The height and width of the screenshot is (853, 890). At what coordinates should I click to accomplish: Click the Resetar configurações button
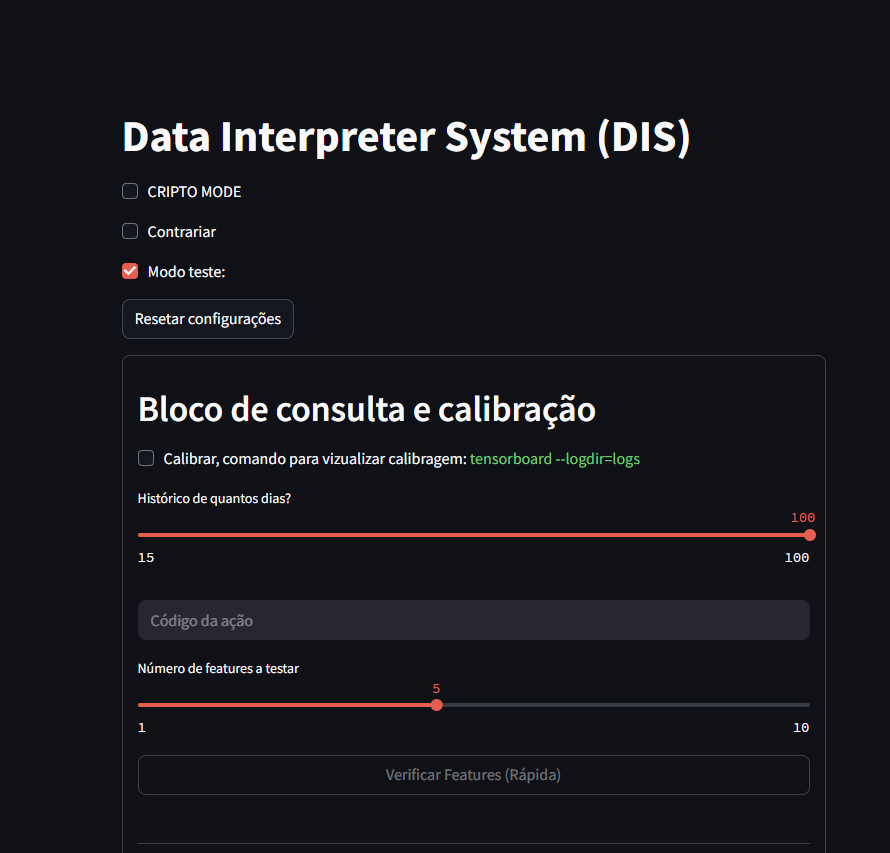point(208,319)
